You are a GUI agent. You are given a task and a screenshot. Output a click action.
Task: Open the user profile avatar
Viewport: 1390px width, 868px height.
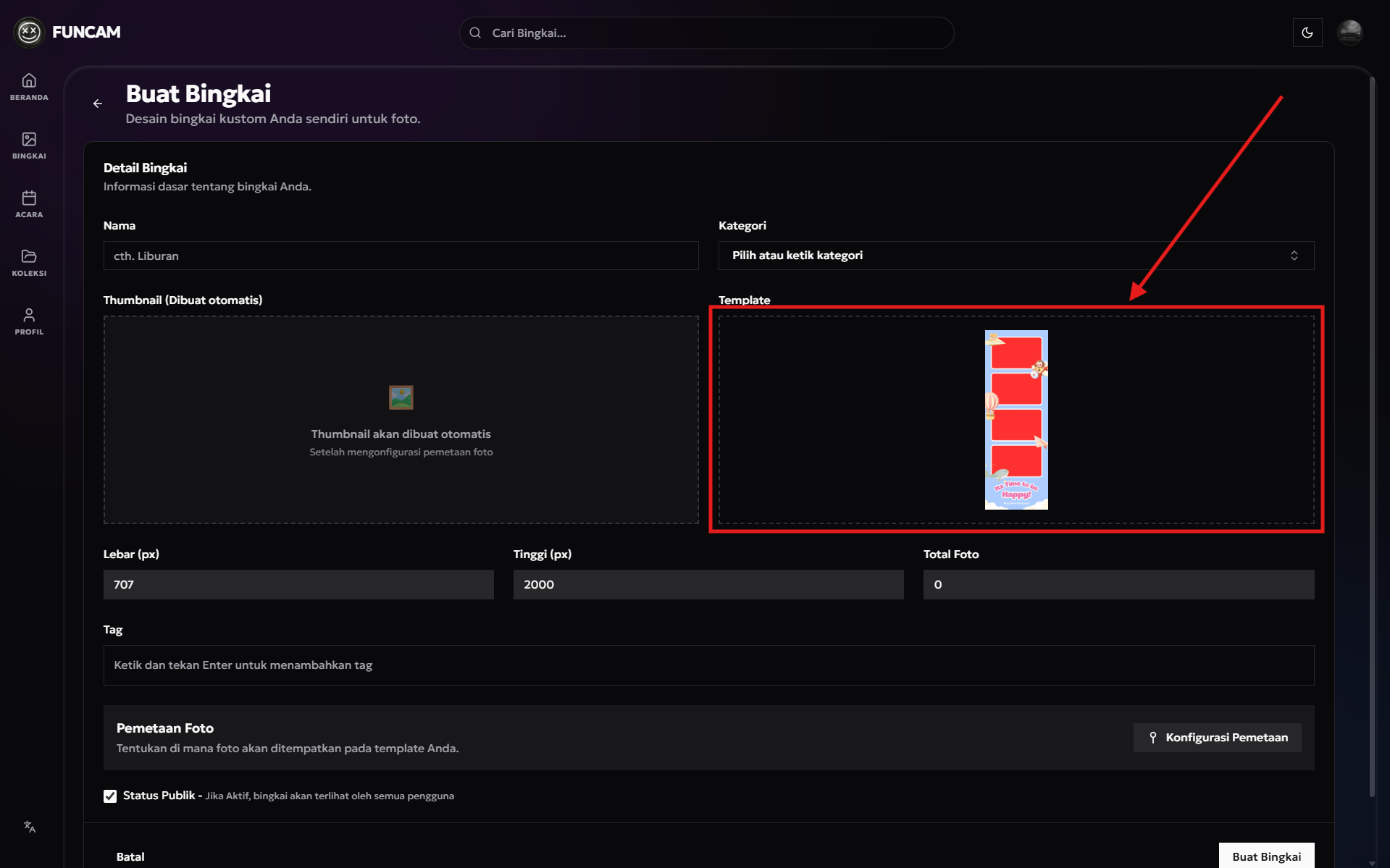(x=1349, y=33)
